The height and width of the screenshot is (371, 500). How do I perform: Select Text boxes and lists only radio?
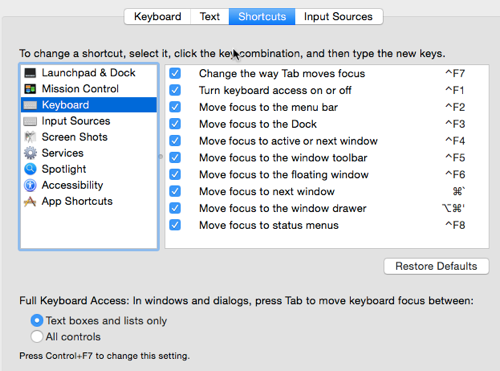pos(37,321)
